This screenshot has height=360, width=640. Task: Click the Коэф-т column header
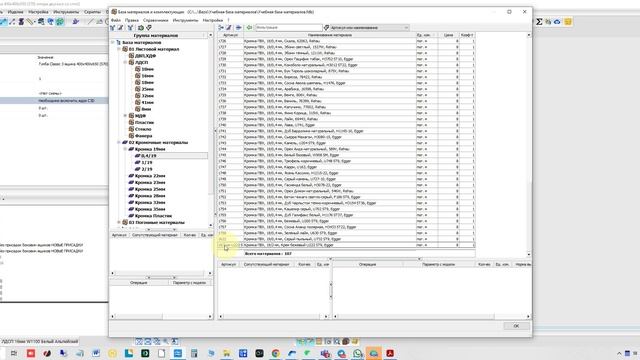(x=467, y=35)
